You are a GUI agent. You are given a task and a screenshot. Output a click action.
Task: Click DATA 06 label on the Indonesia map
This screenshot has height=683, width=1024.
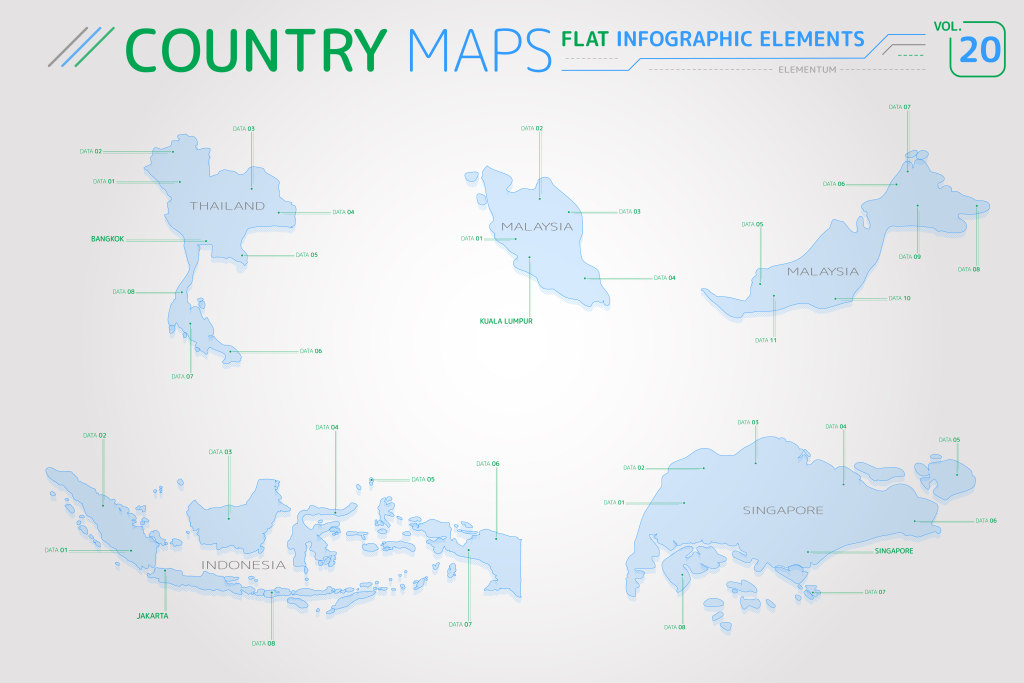(x=488, y=464)
